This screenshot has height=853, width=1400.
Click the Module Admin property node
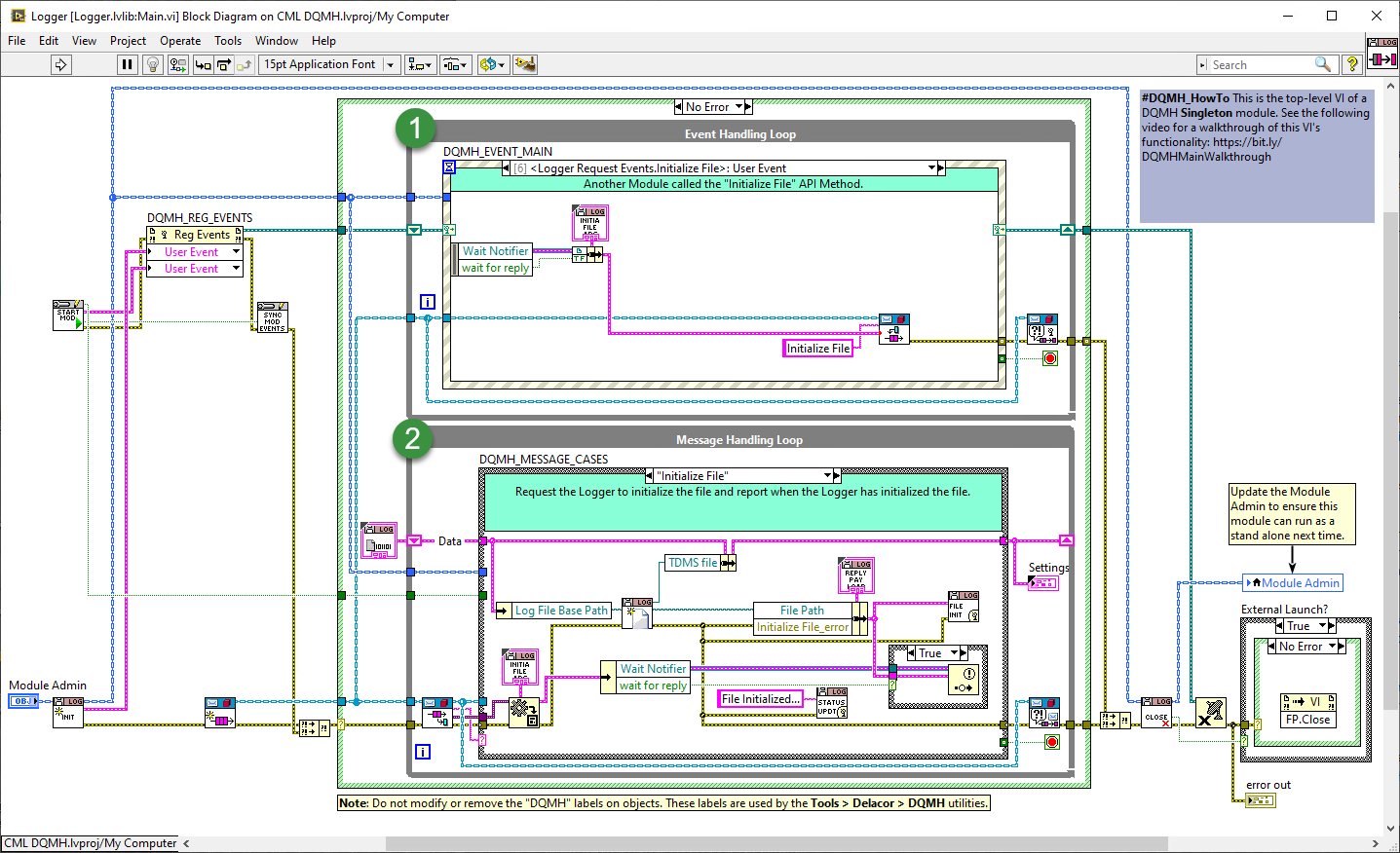click(x=1294, y=583)
